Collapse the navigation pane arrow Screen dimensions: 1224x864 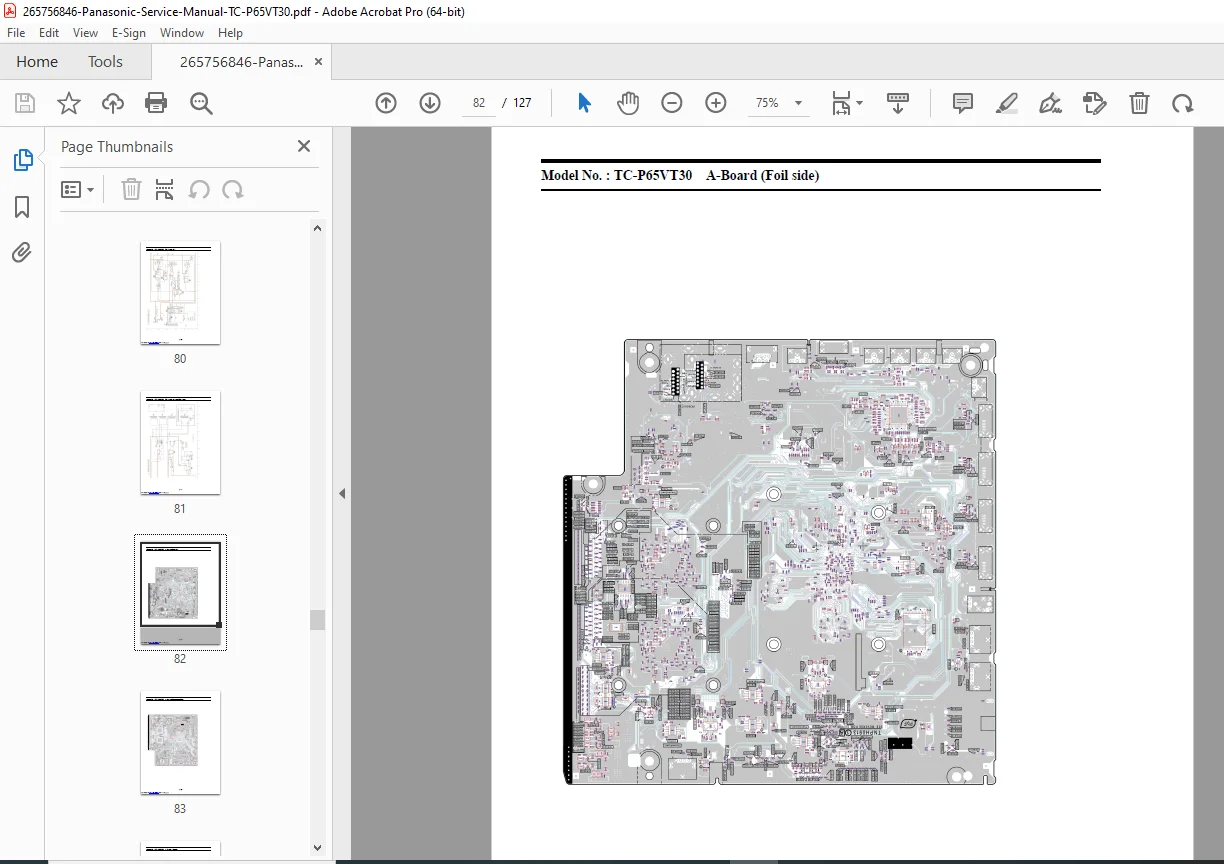(341, 494)
